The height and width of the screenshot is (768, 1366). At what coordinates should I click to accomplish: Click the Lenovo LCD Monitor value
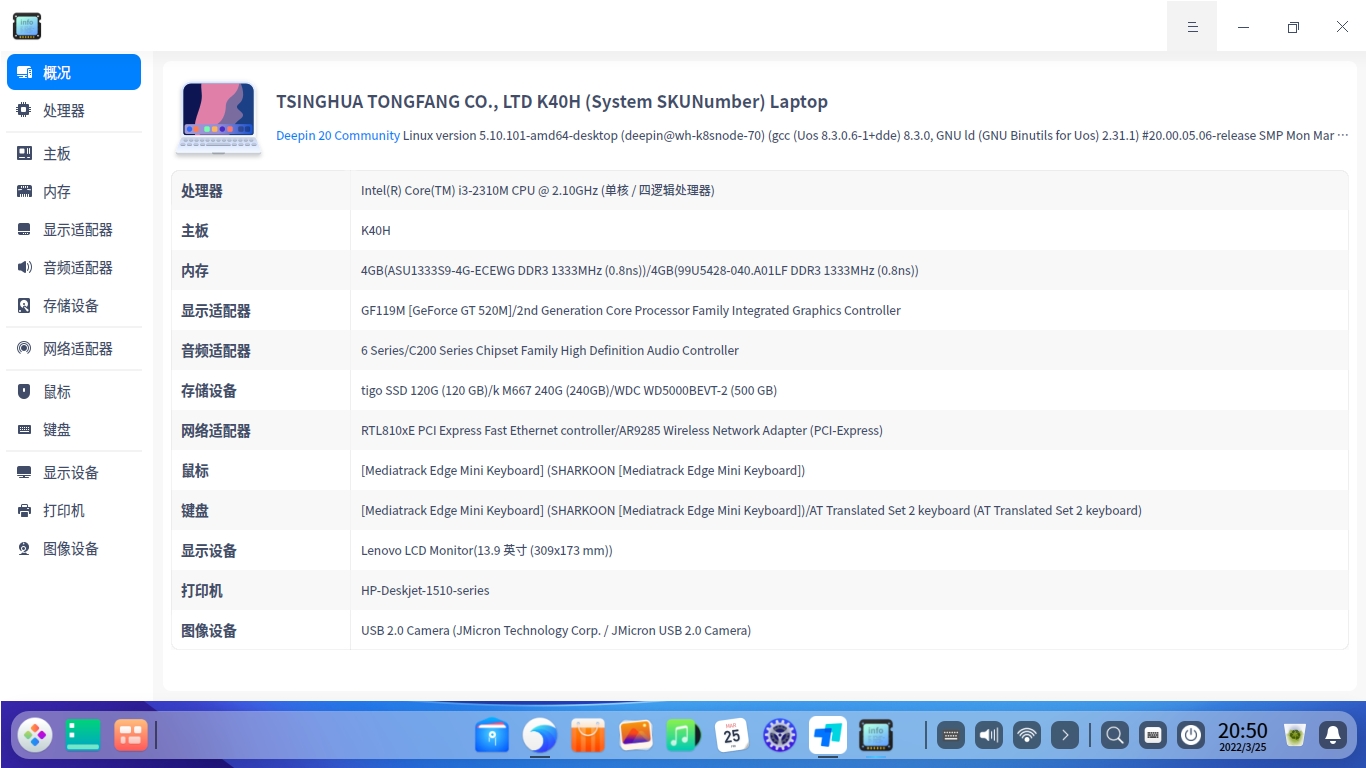487,550
